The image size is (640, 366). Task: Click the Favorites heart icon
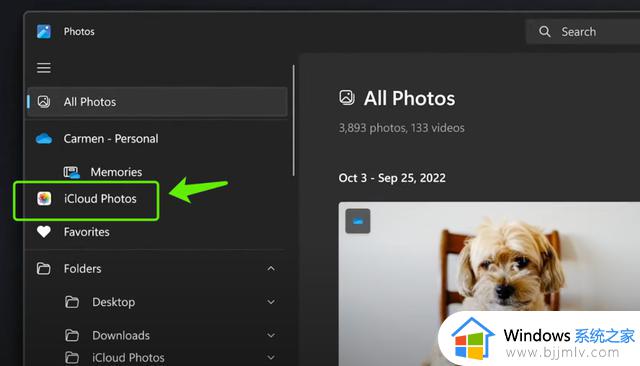pos(44,232)
